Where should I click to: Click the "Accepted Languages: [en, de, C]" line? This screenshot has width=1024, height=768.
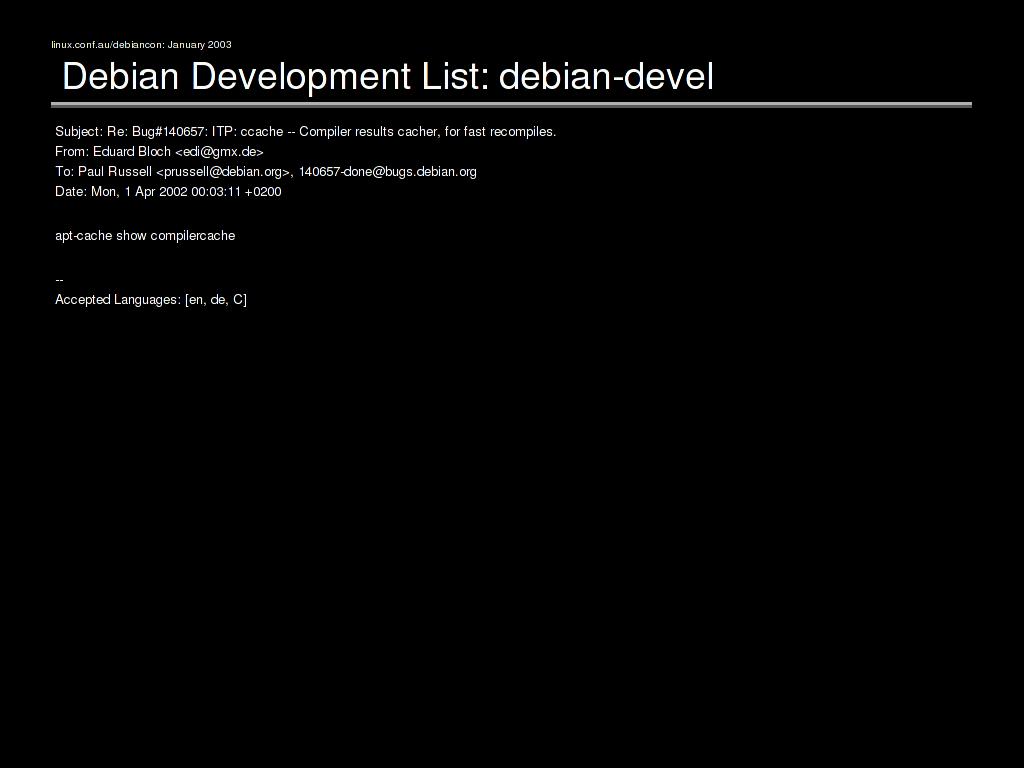point(151,300)
